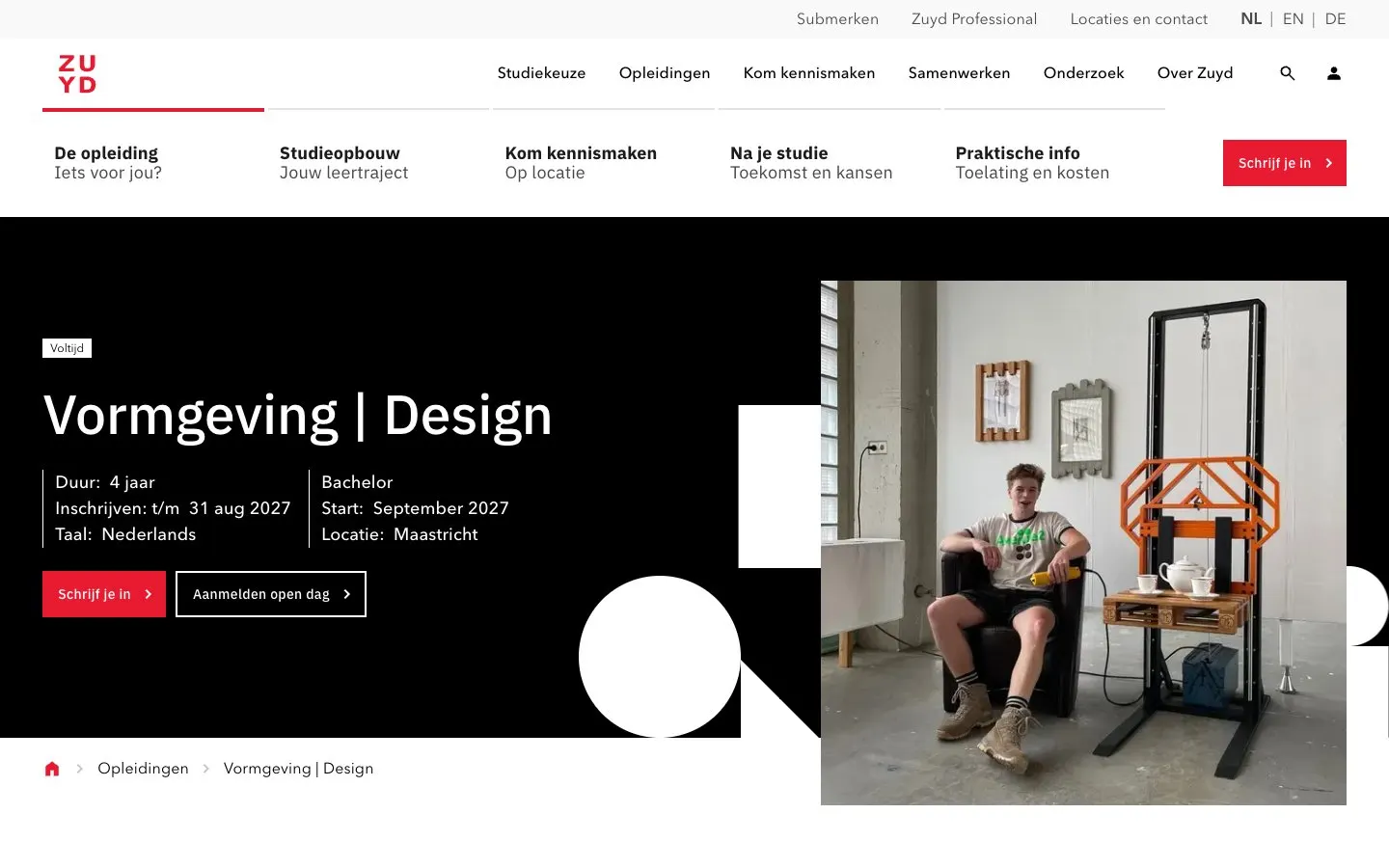Open the Onderzoek menu
Viewport: 1389px width, 868px height.
pos(1084,73)
